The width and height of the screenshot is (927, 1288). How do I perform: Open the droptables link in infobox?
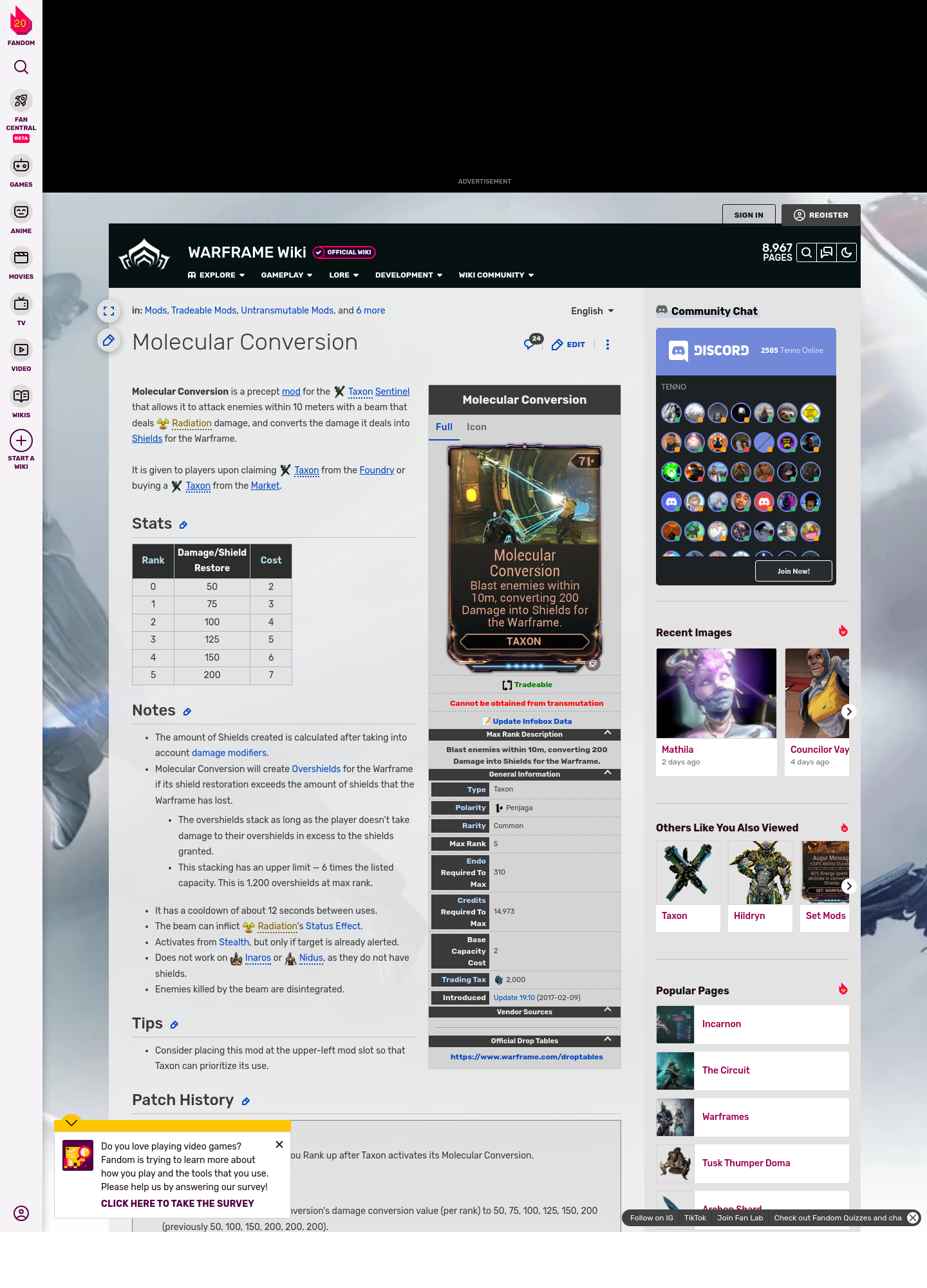pyautogui.click(x=527, y=1057)
